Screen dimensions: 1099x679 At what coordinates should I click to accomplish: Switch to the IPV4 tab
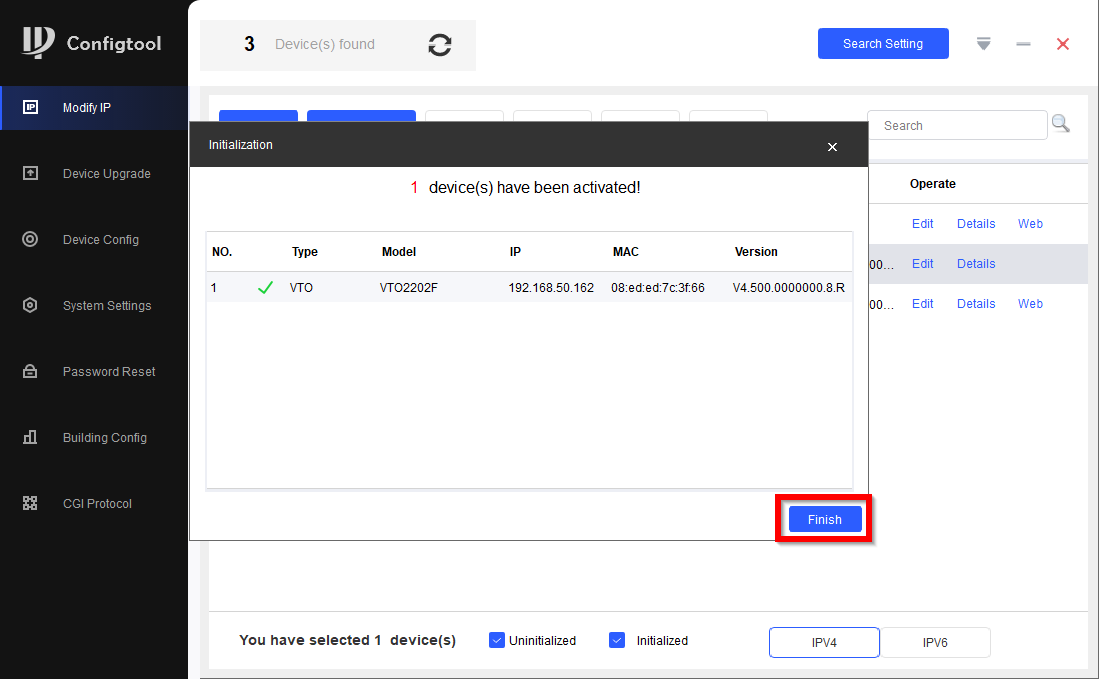(824, 643)
